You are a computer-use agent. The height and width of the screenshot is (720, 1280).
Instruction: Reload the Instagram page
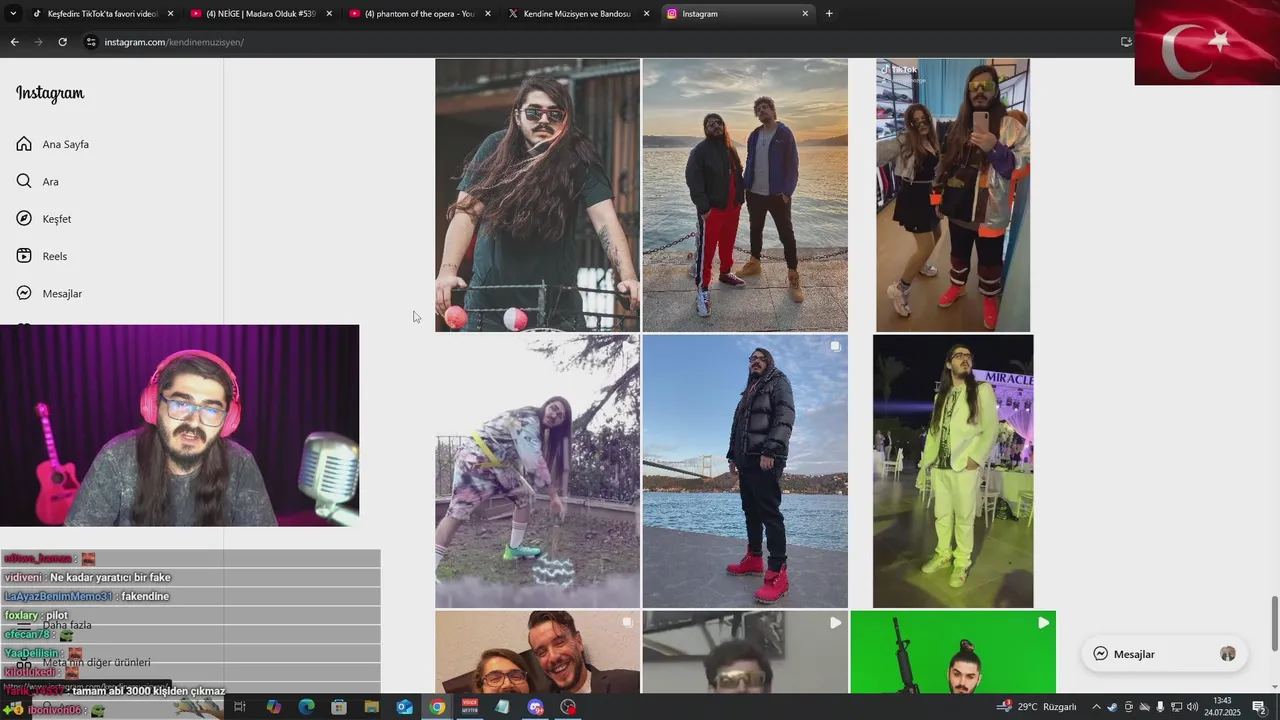62,42
